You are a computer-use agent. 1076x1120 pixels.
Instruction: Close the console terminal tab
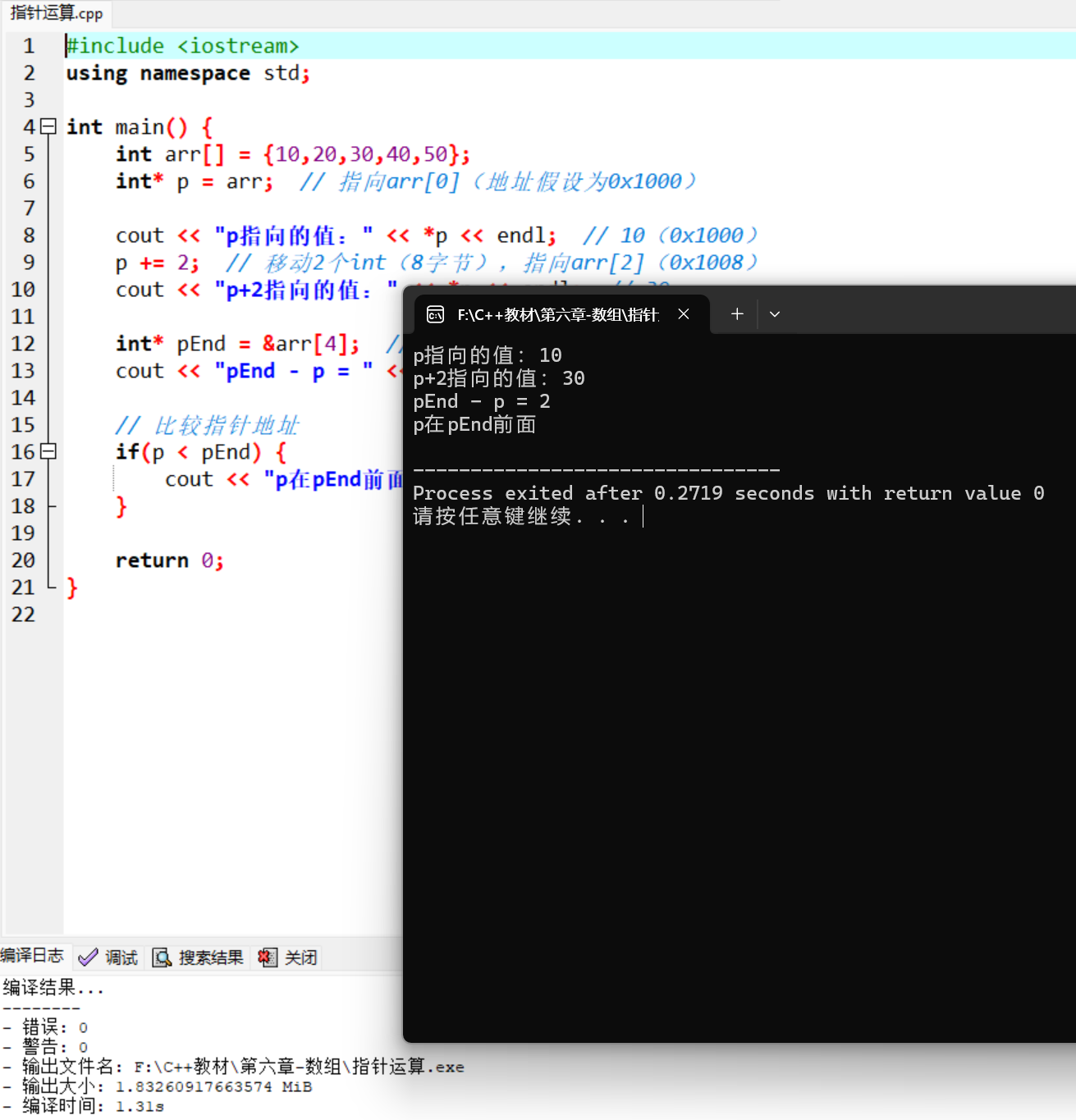(684, 314)
